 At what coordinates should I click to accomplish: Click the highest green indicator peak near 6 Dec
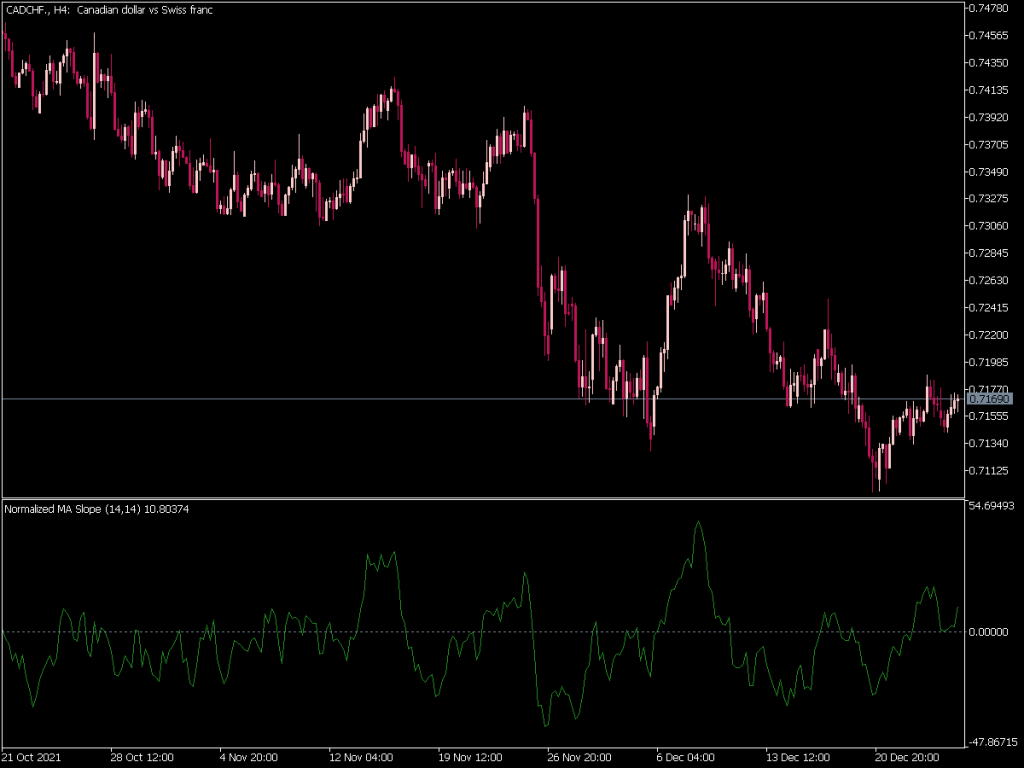(x=698, y=522)
